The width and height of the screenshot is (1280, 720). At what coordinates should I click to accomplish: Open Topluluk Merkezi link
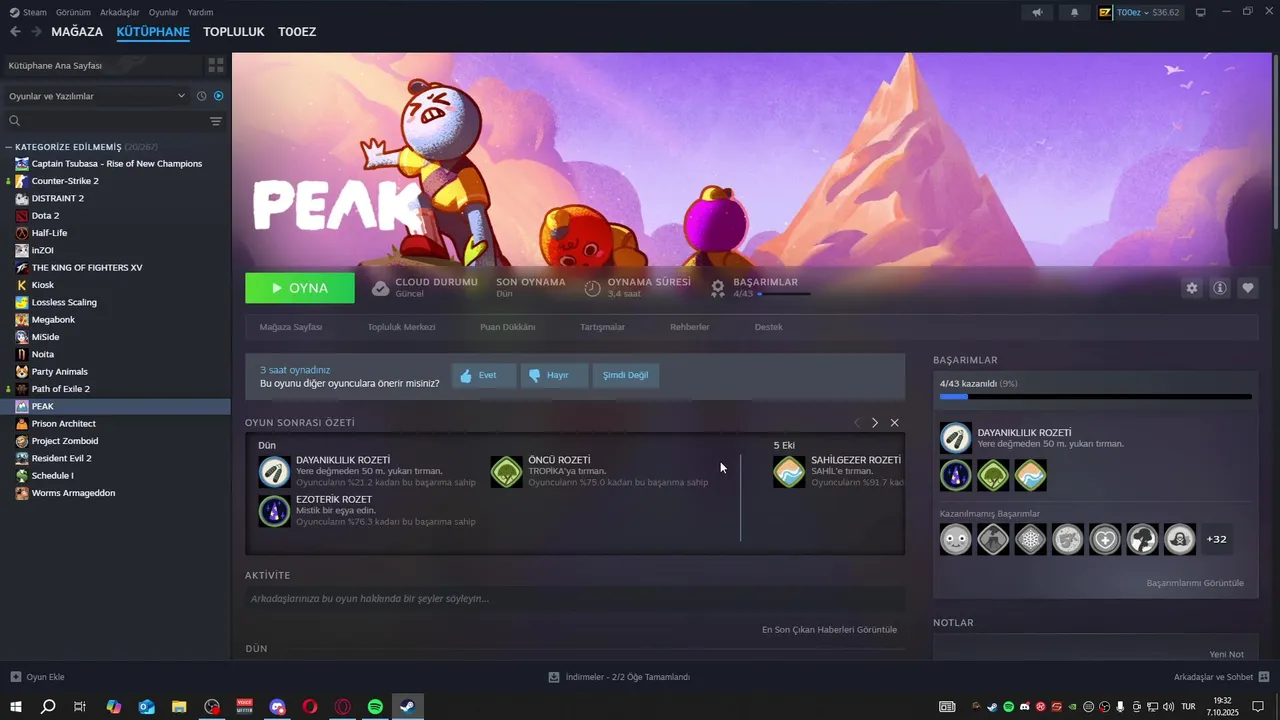coord(401,327)
